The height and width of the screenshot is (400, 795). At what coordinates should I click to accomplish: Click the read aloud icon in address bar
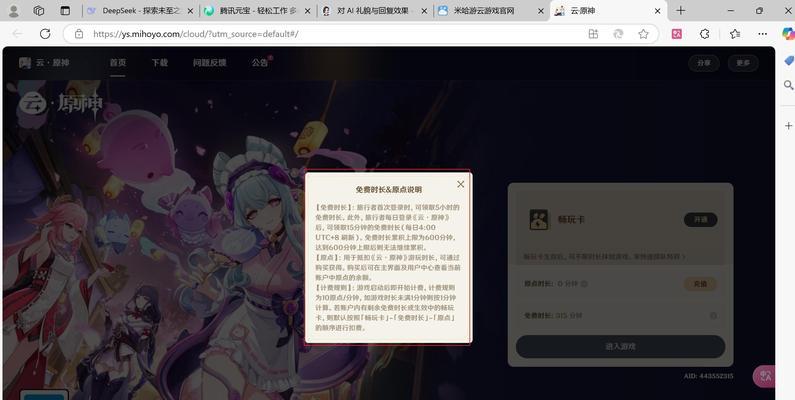(618, 34)
